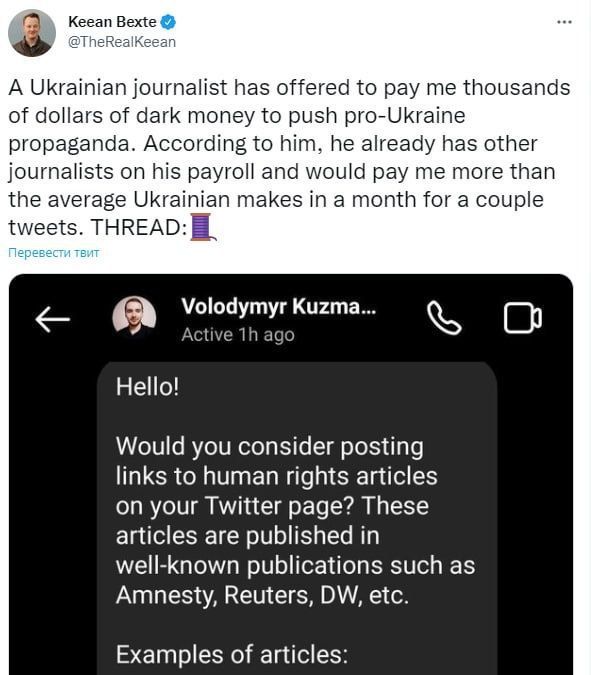Viewport: 591px width, 675px height.
Task: Tap the back arrow in chat header
Action: click(53, 319)
